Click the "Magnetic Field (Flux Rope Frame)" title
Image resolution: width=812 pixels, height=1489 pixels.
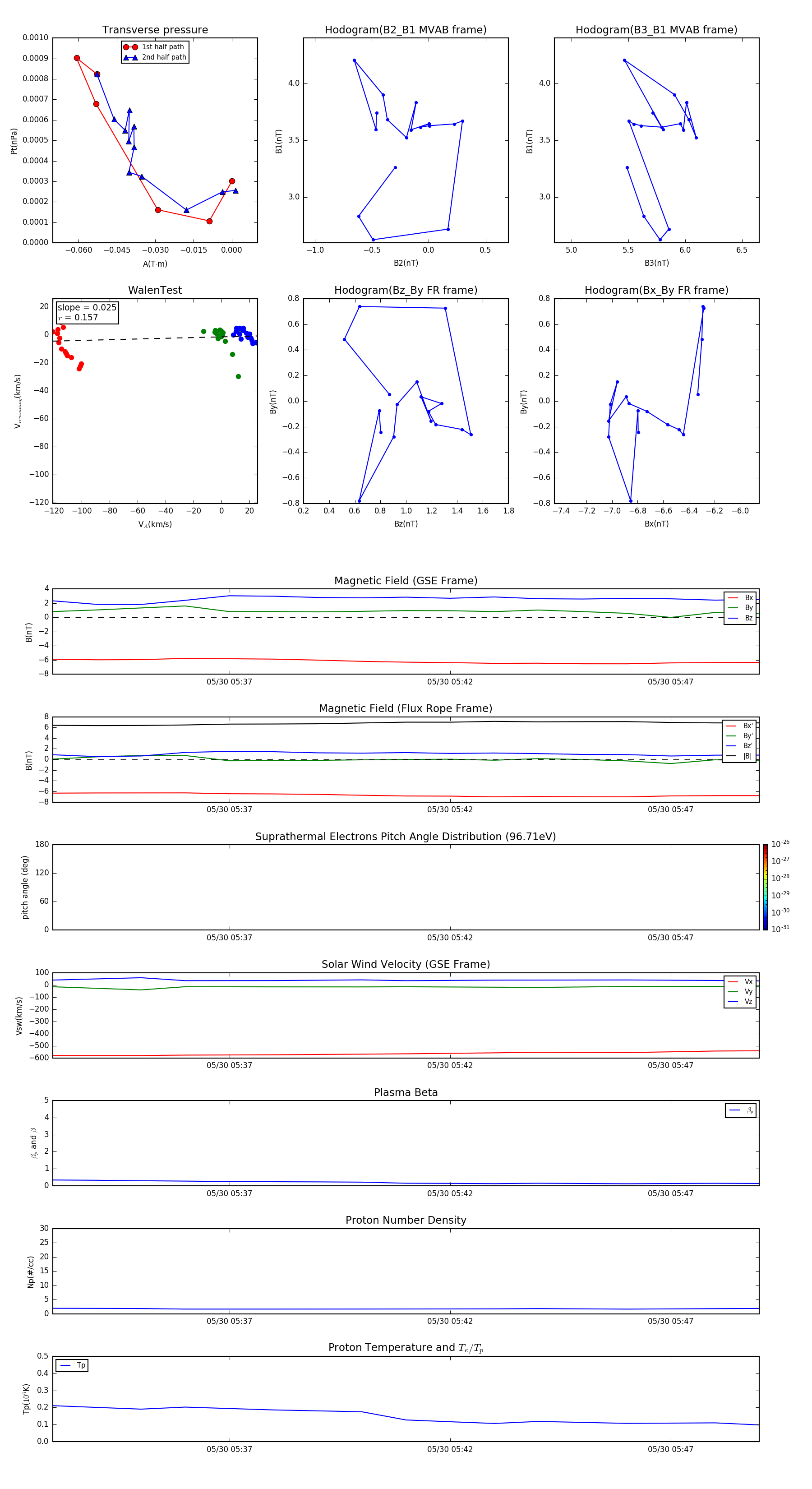point(406,709)
